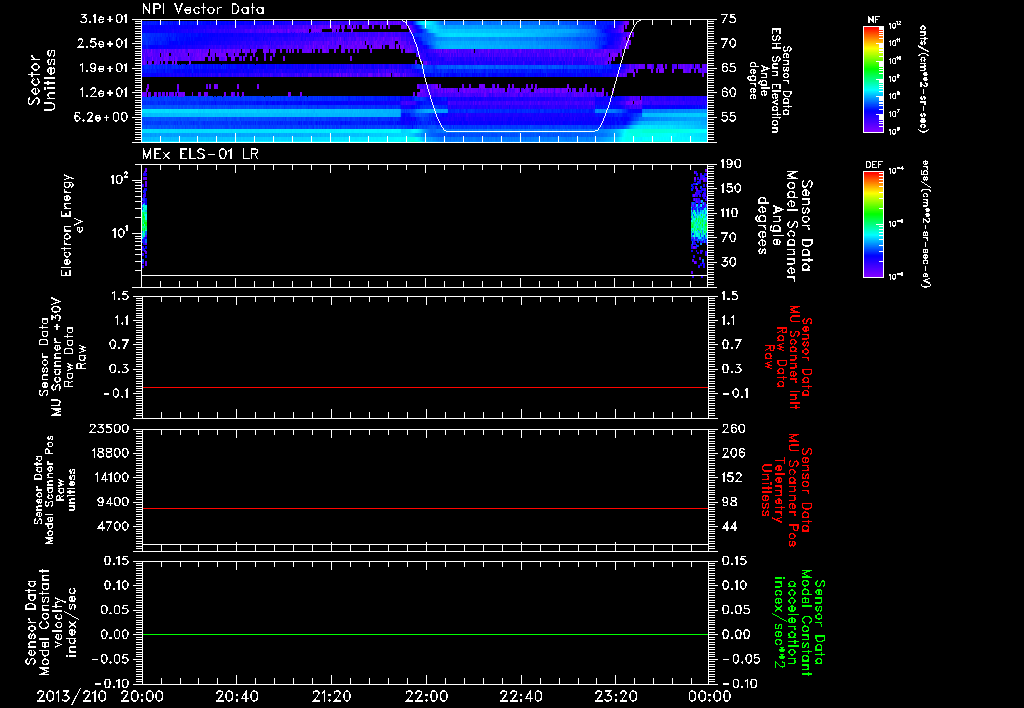This screenshot has width=1024, height=708.
Task: Click the 'Electron Energy eV' axis label
Action: coord(72,225)
